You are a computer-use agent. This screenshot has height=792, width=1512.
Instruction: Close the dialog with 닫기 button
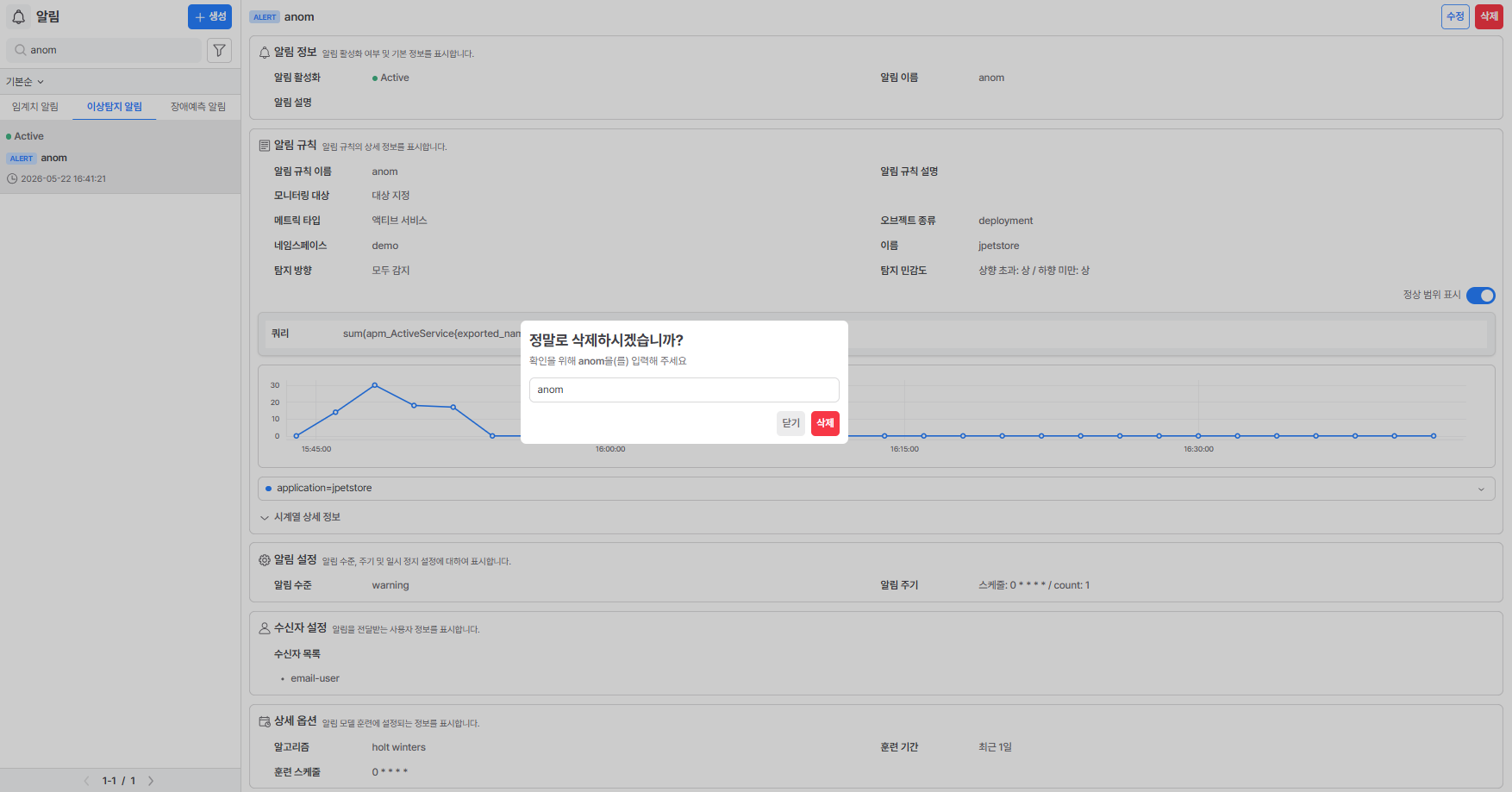[790, 423]
